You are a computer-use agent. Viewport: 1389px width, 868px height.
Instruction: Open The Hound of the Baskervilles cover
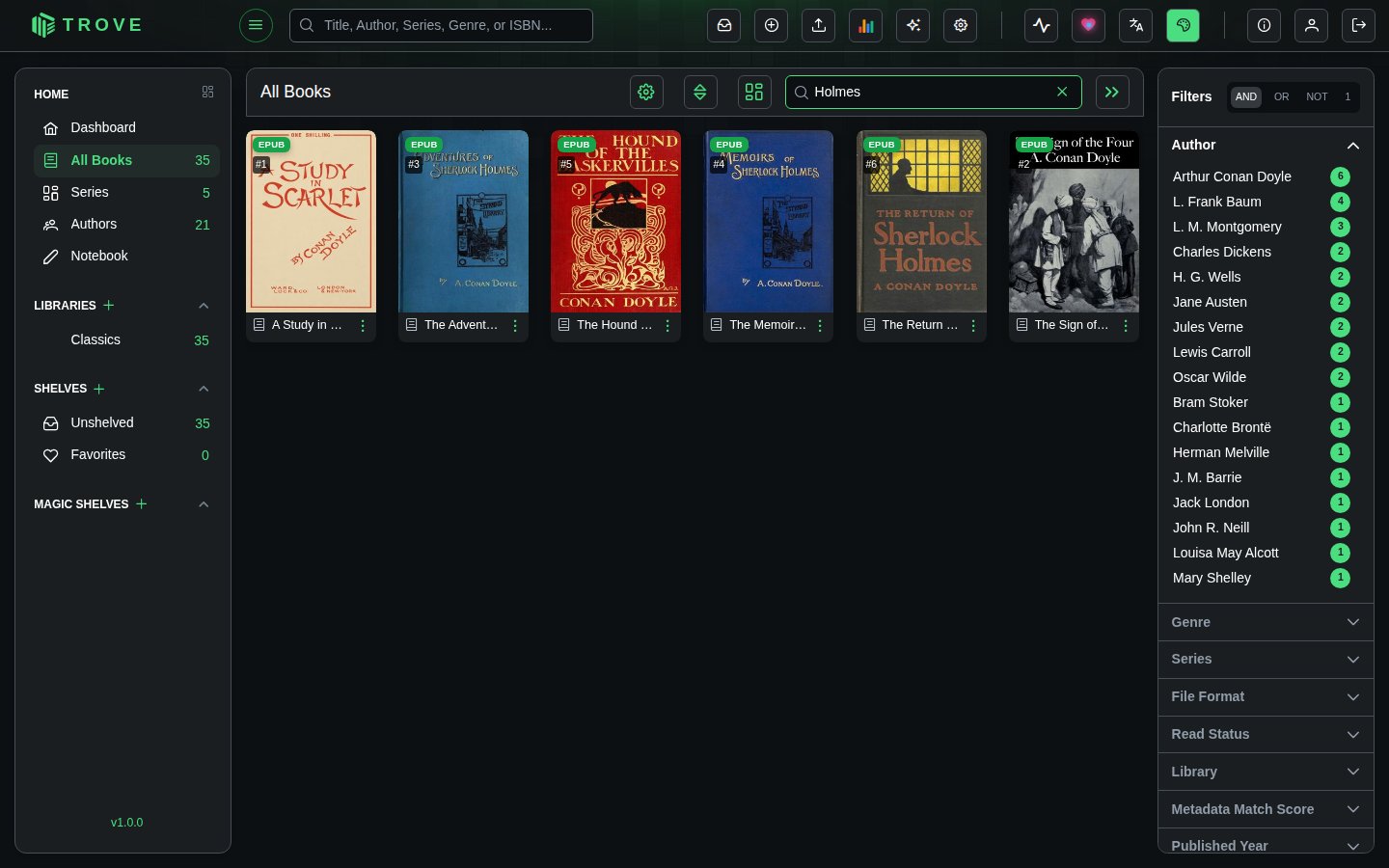[x=615, y=222]
